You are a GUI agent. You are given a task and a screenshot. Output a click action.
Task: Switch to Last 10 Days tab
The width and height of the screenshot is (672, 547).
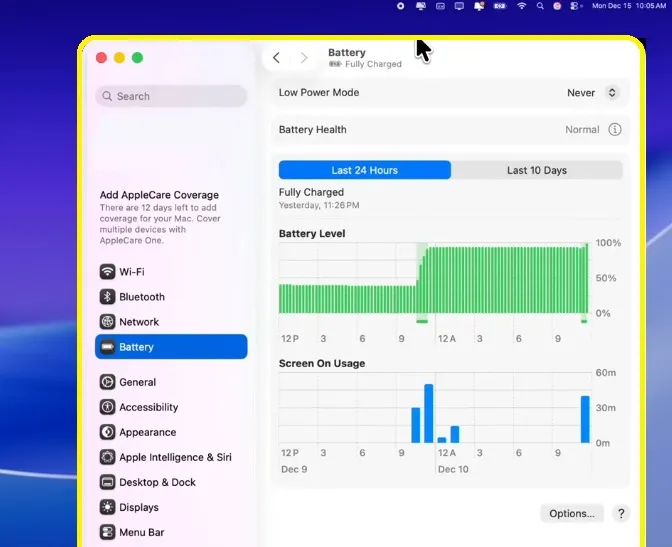[x=537, y=170]
